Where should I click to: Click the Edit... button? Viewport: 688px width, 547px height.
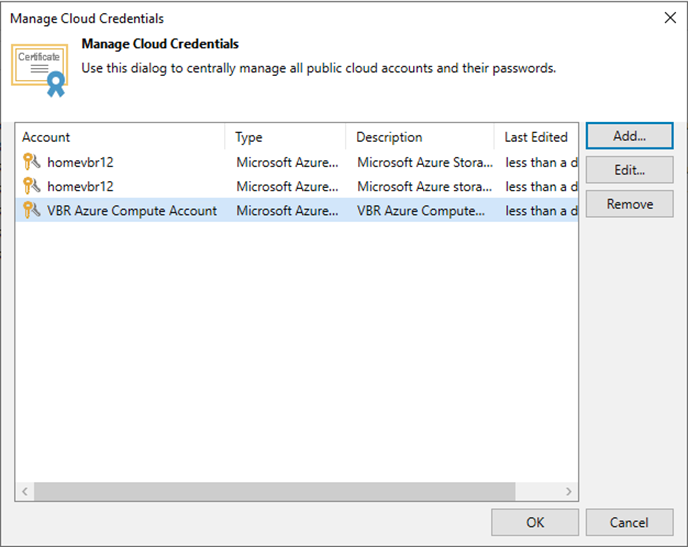point(629,170)
